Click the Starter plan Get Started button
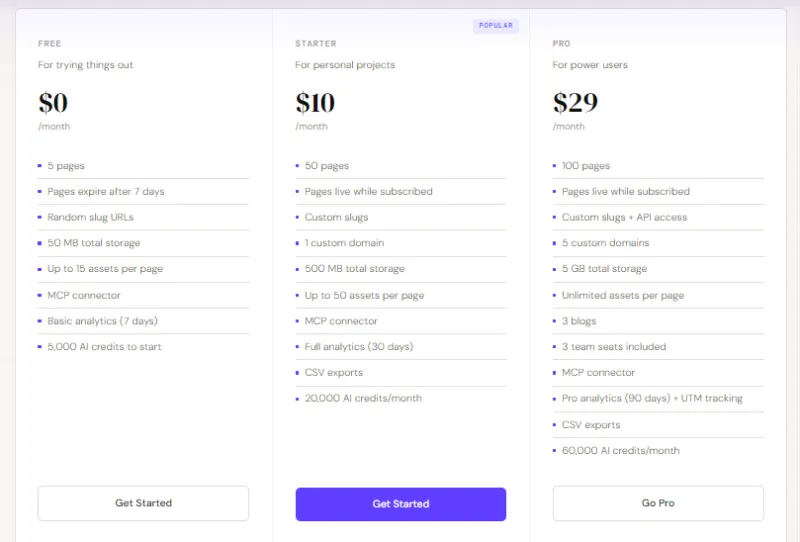 pyautogui.click(x=400, y=504)
